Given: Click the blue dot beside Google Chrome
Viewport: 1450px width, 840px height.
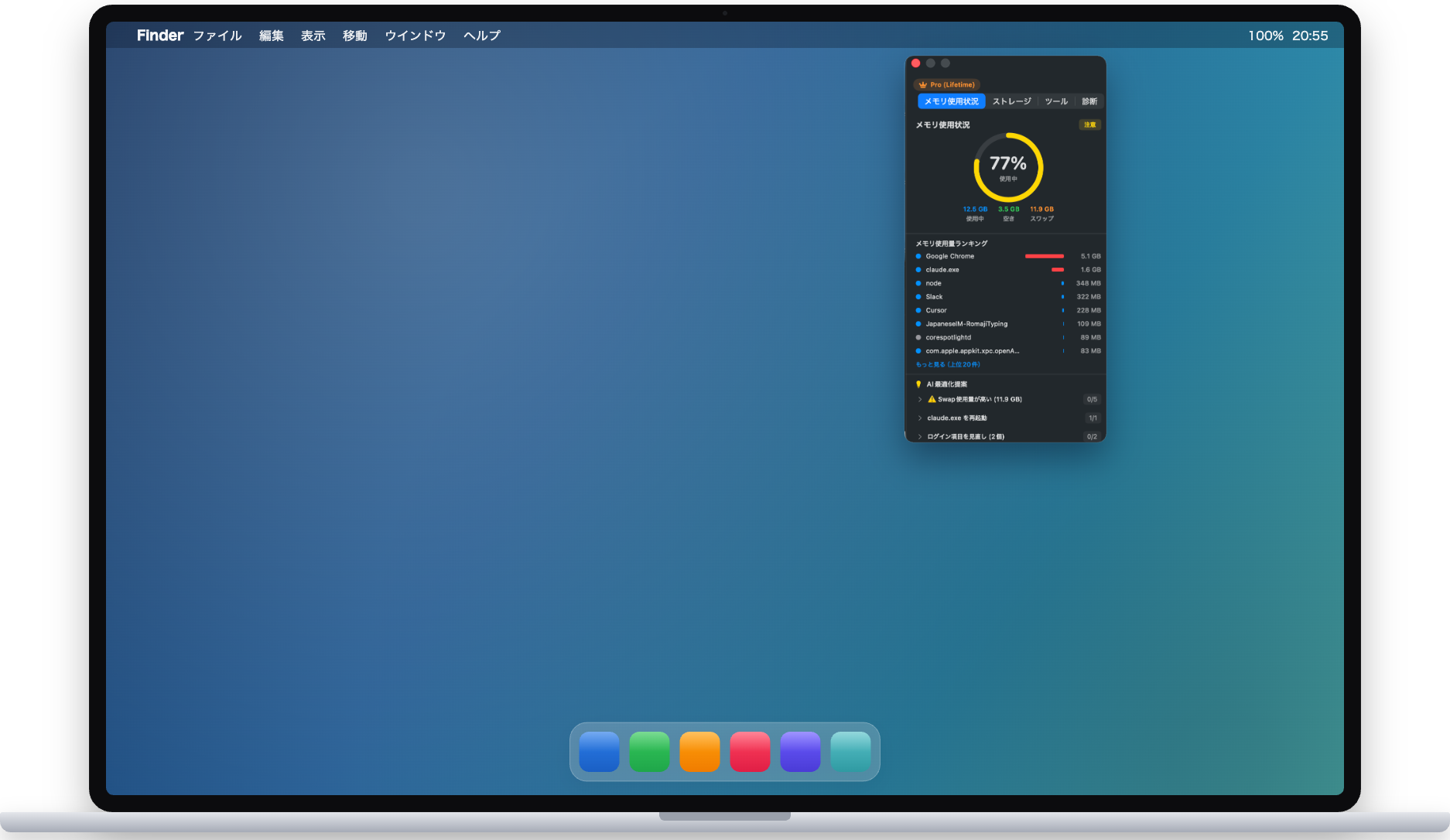Looking at the screenshot, I should click(x=918, y=256).
